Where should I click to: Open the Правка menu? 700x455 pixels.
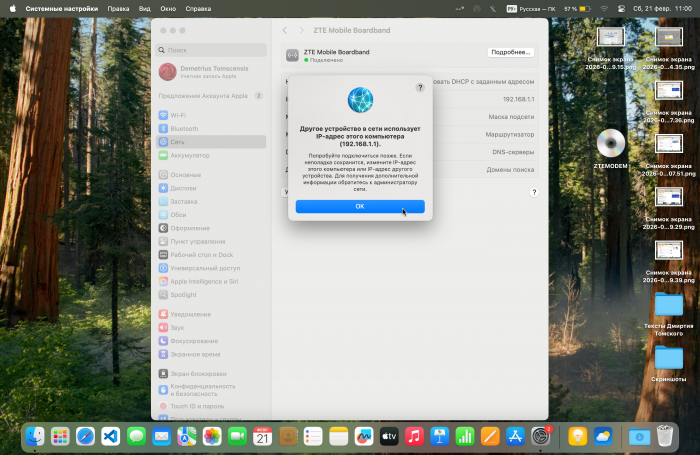tap(118, 8)
